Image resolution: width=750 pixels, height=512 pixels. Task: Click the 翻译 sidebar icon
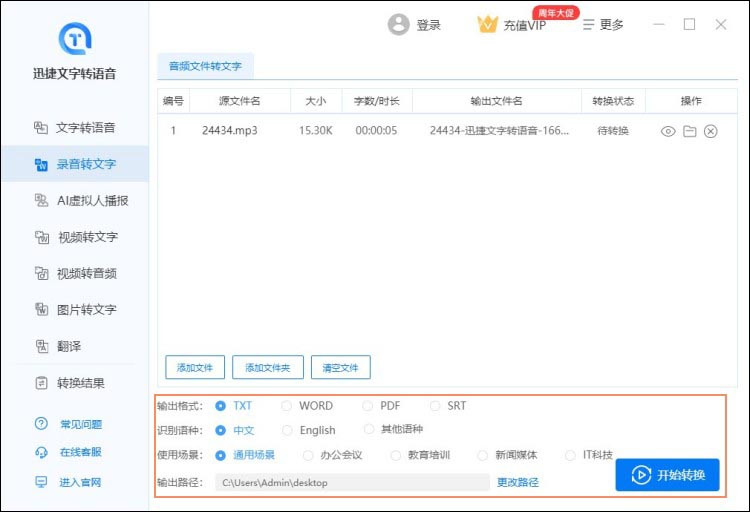(x=42, y=346)
